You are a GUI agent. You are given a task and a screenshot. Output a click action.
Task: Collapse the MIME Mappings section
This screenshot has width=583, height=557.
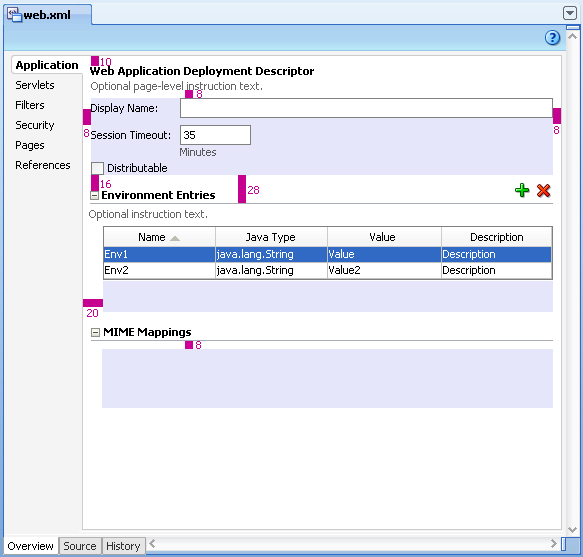[x=95, y=332]
